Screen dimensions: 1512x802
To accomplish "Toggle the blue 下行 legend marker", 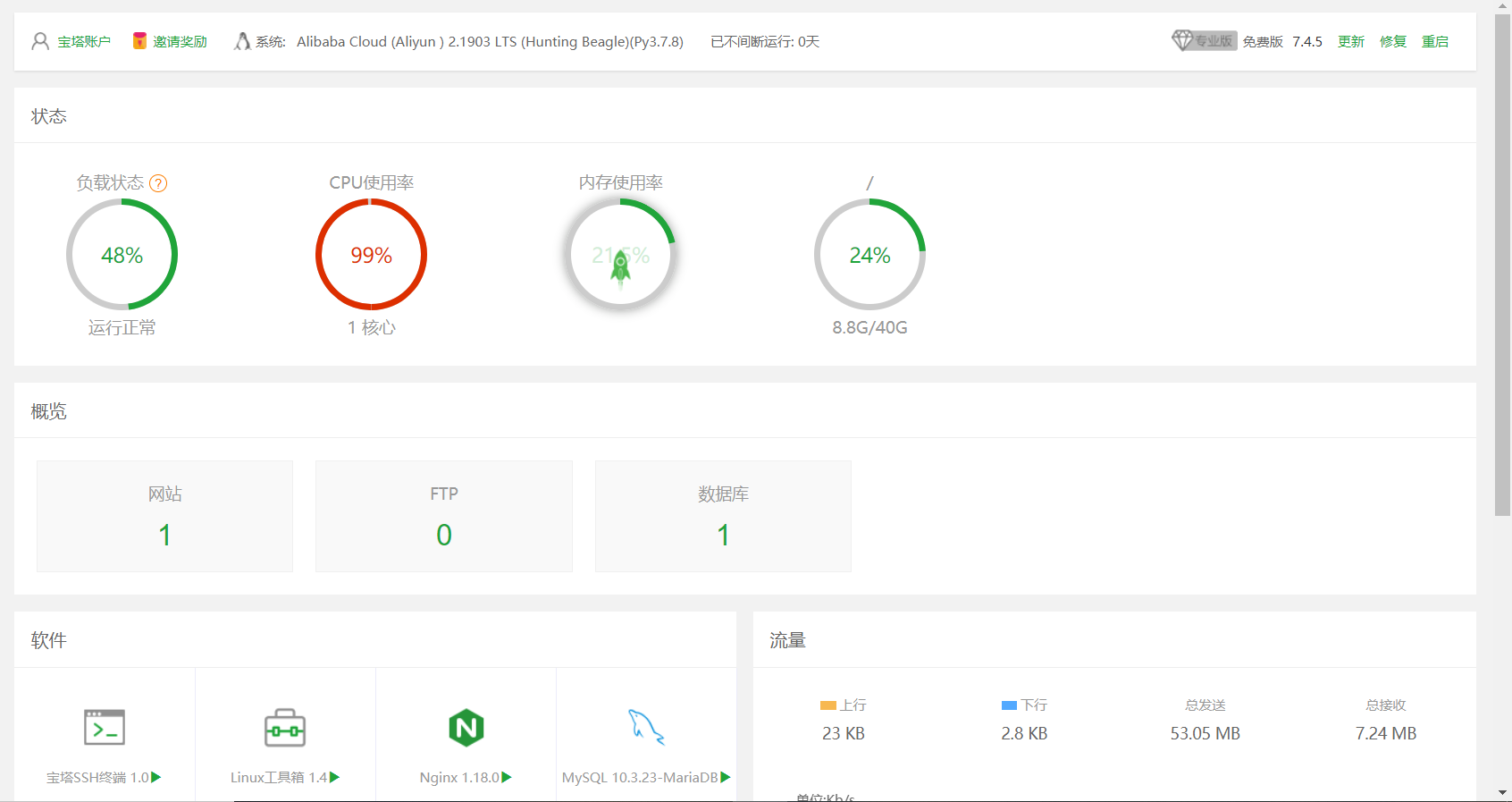I will [x=1009, y=705].
